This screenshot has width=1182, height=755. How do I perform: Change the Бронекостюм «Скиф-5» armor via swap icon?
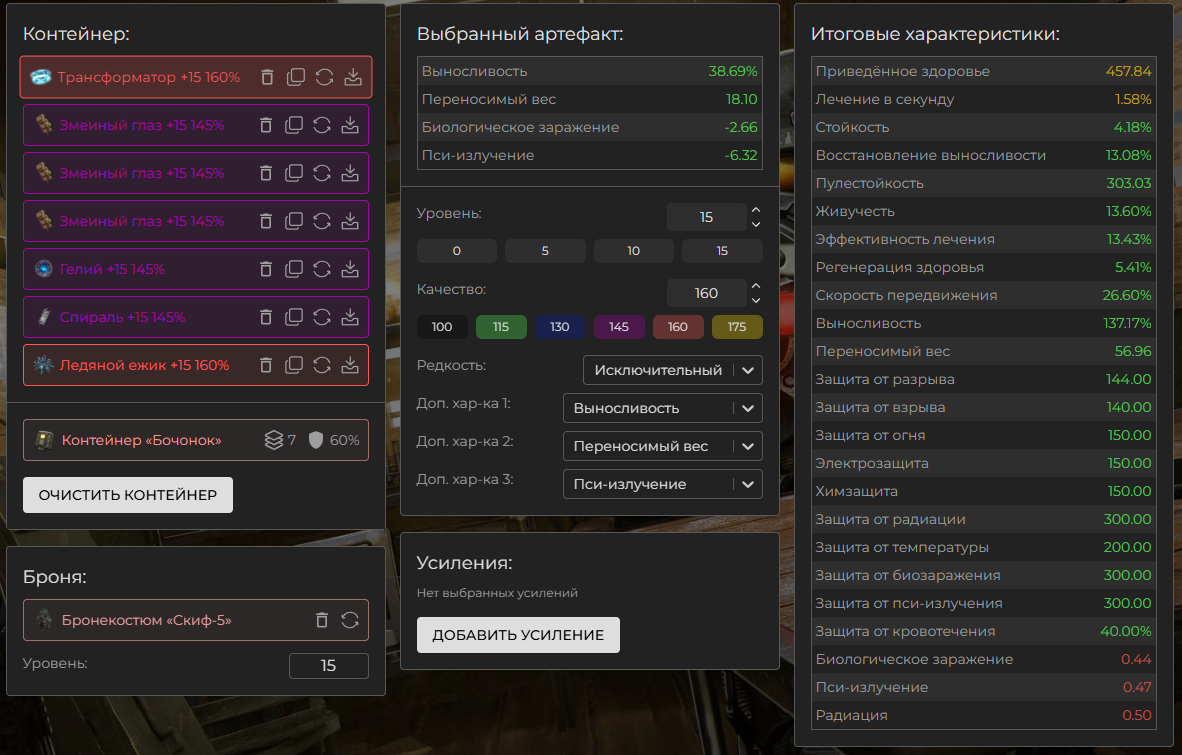[350, 620]
